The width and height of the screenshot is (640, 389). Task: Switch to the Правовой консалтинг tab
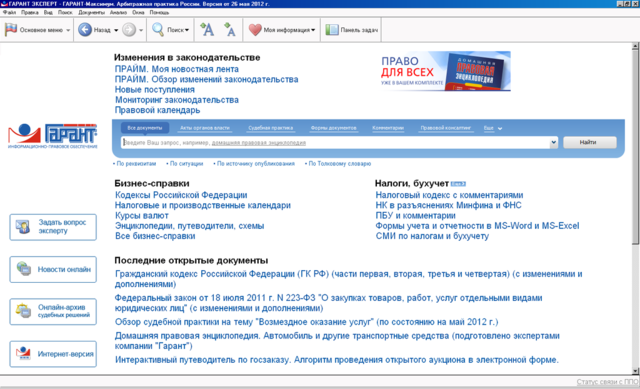(446, 128)
